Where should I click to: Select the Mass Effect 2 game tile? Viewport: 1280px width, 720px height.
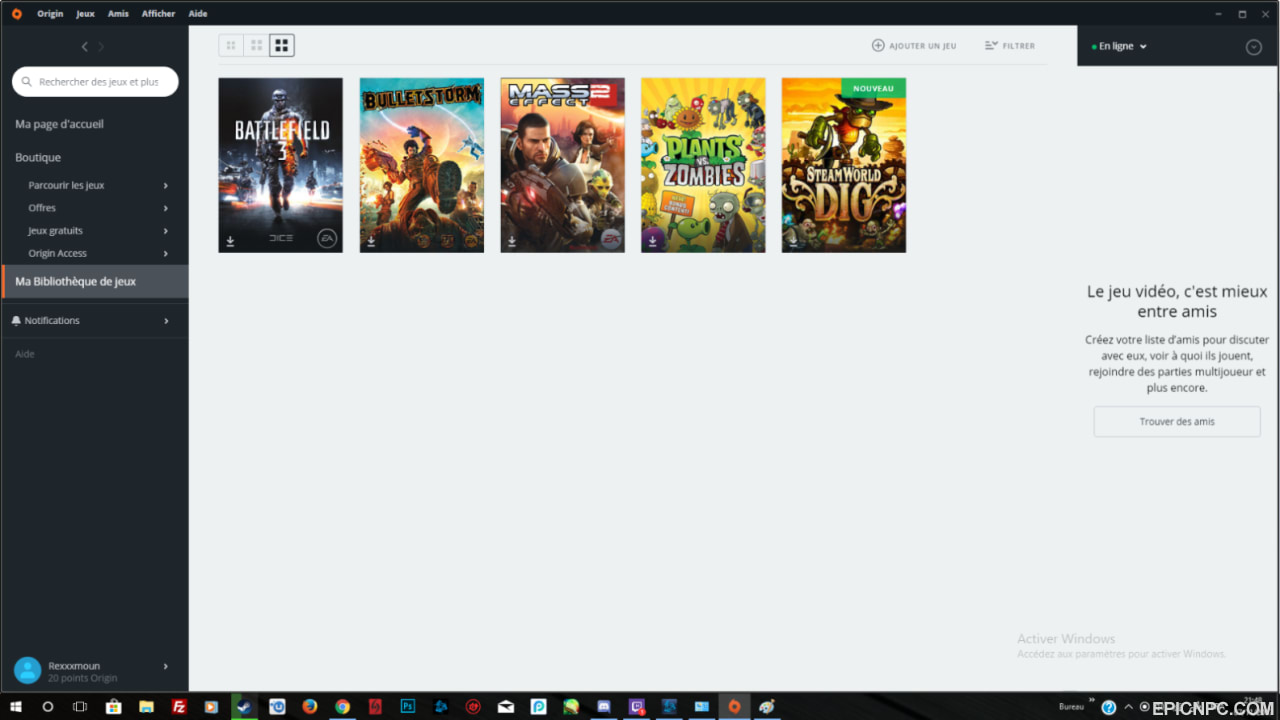tap(563, 165)
